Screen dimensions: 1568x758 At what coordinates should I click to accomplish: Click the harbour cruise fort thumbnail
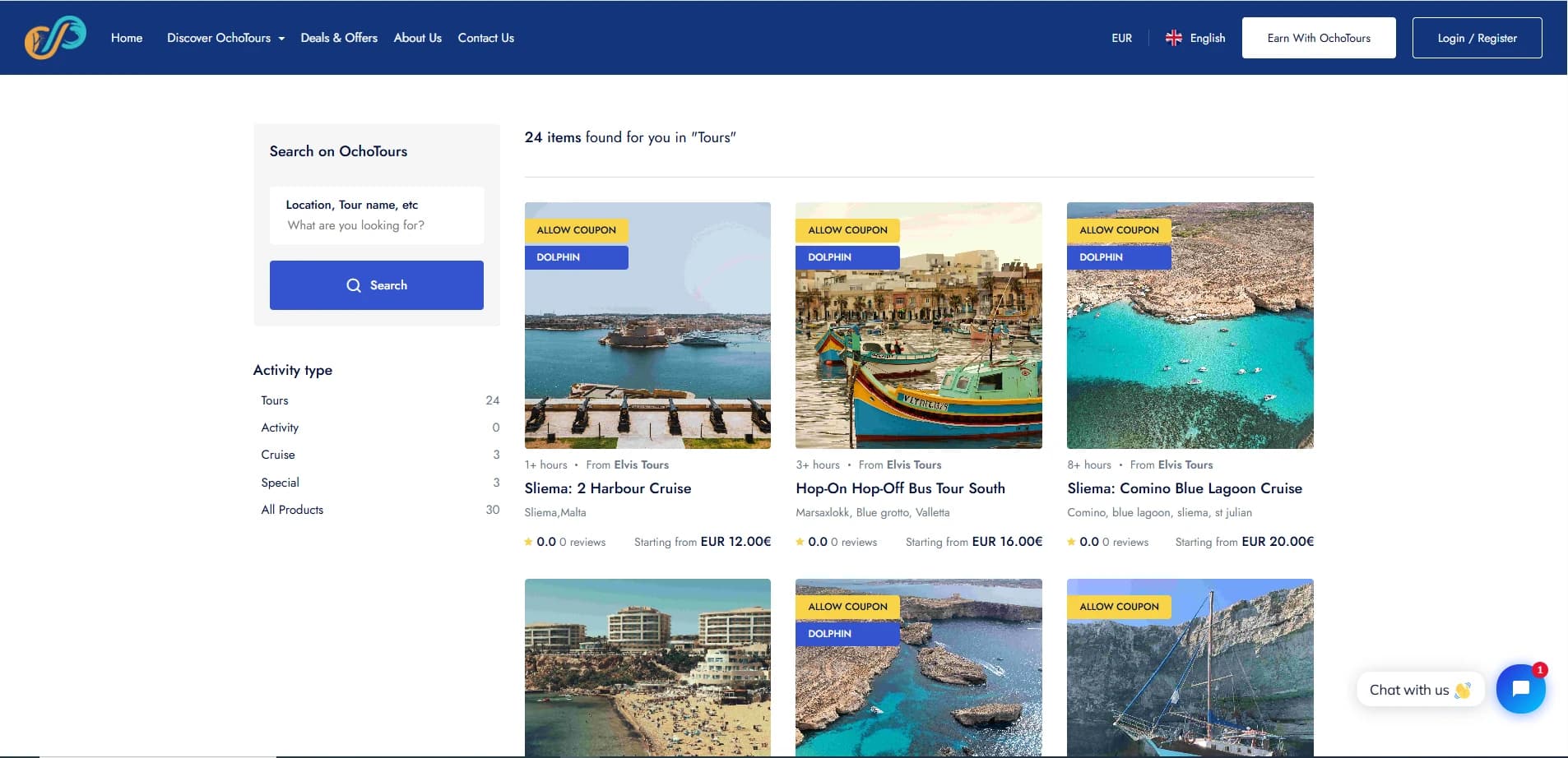click(x=647, y=326)
